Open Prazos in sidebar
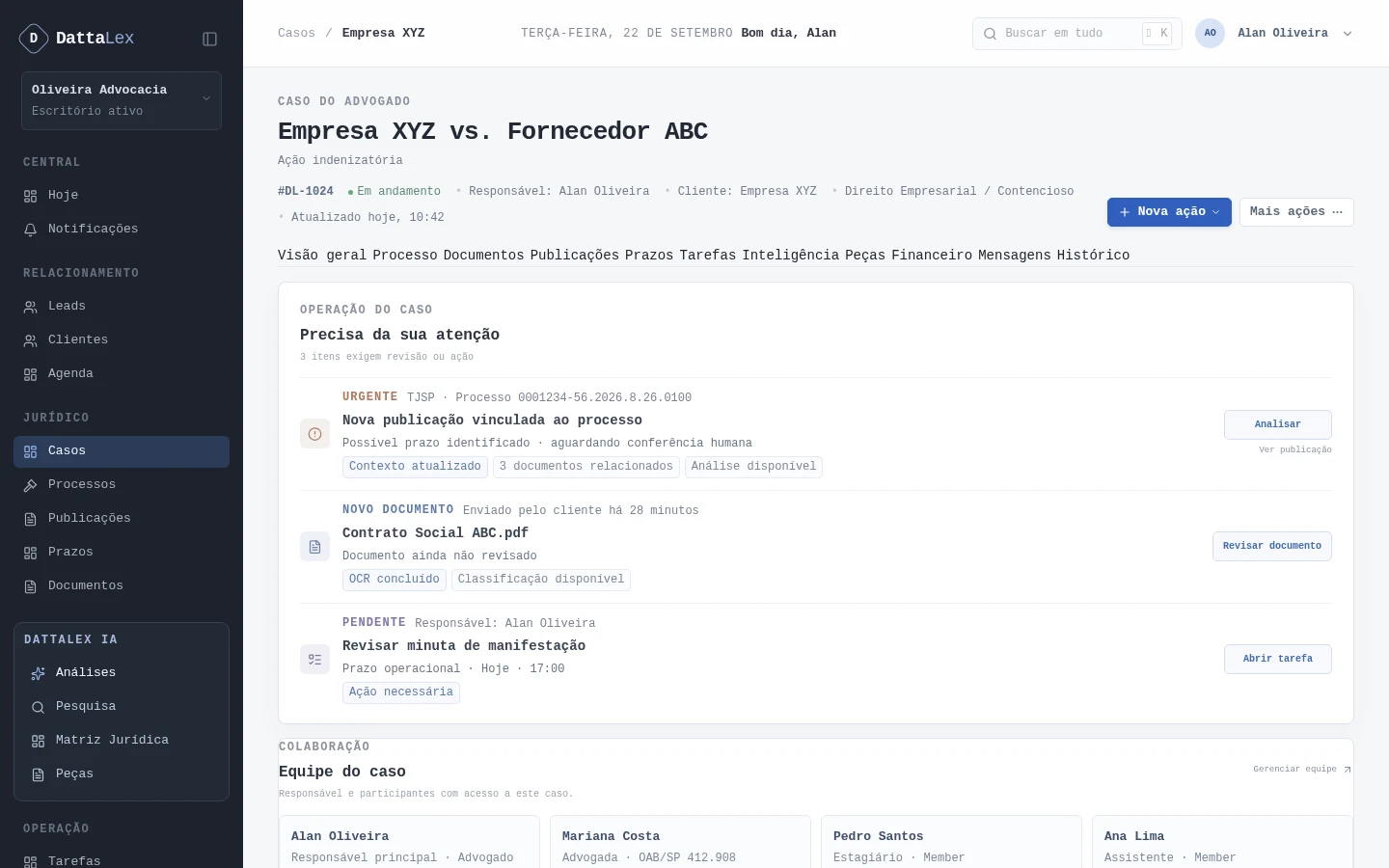 click(122, 553)
